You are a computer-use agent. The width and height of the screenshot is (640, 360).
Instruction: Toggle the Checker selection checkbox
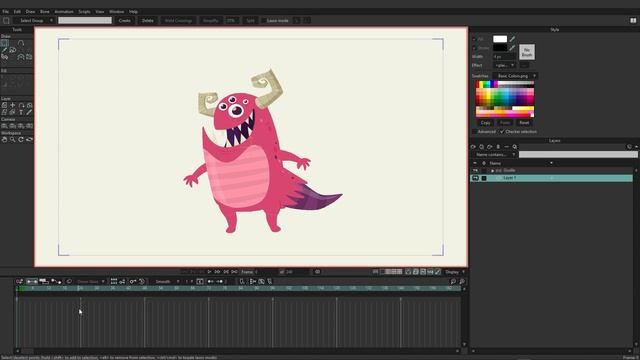pos(502,132)
